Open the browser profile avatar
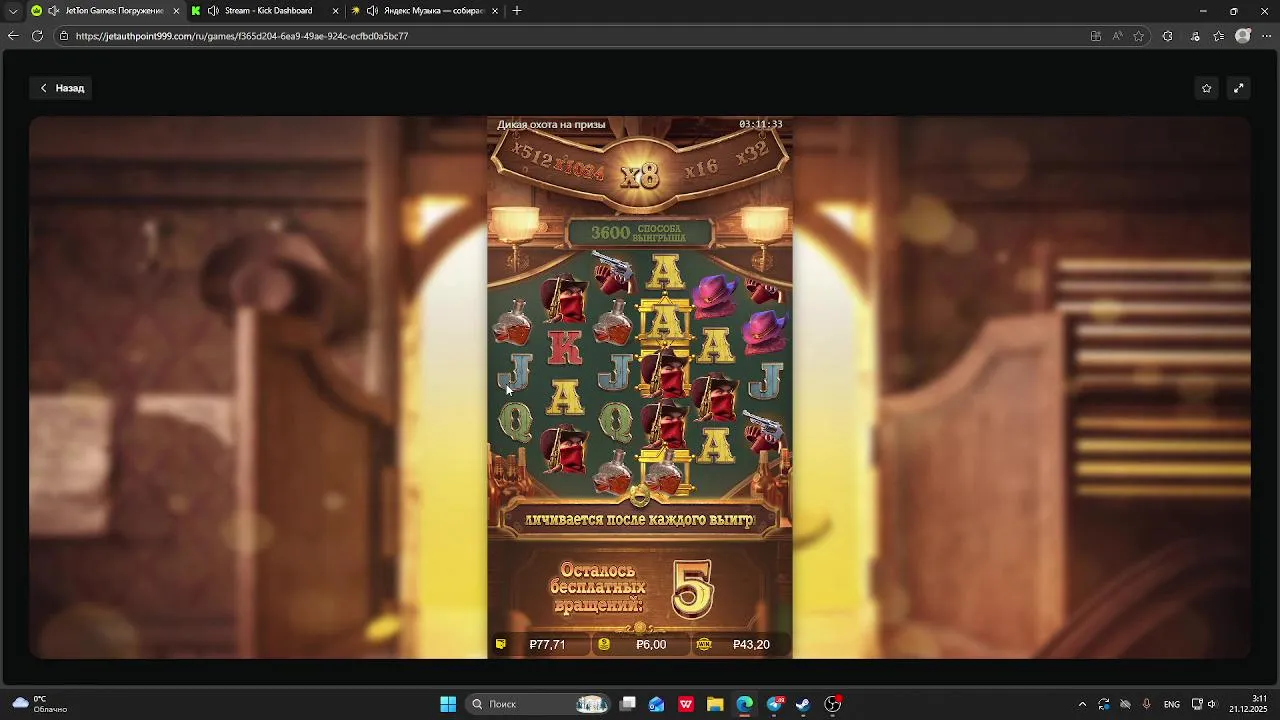Screen dimensions: 1280x720 point(1243,36)
